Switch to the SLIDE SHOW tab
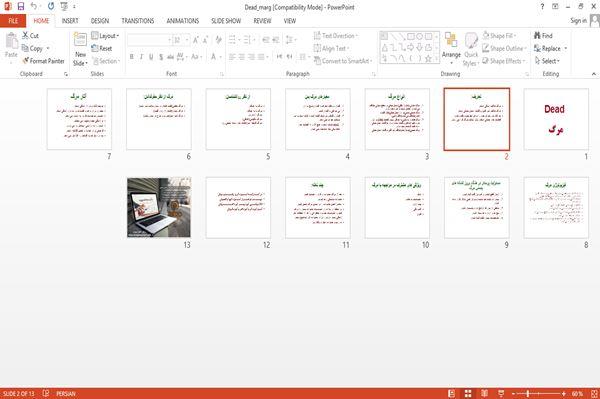Image resolution: width=600 pixels, height=399 pixels. click(x=226, y=21)
